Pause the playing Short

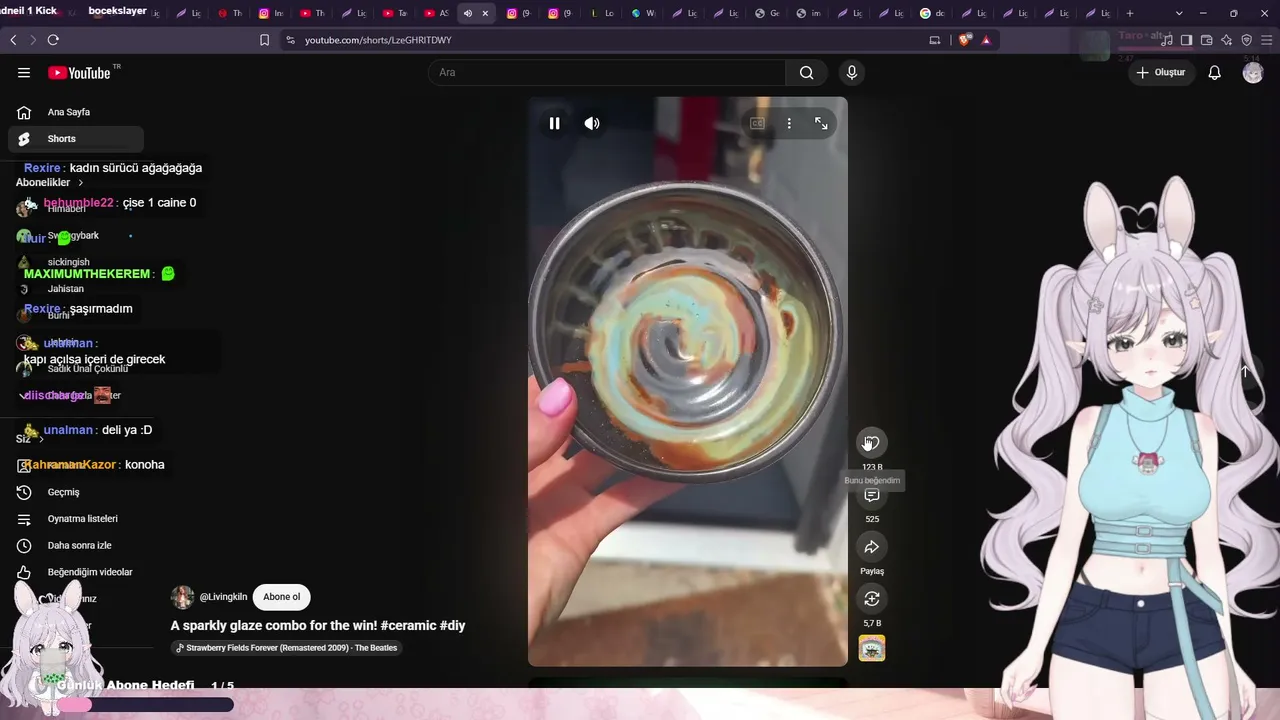click(x=554, y=123)
